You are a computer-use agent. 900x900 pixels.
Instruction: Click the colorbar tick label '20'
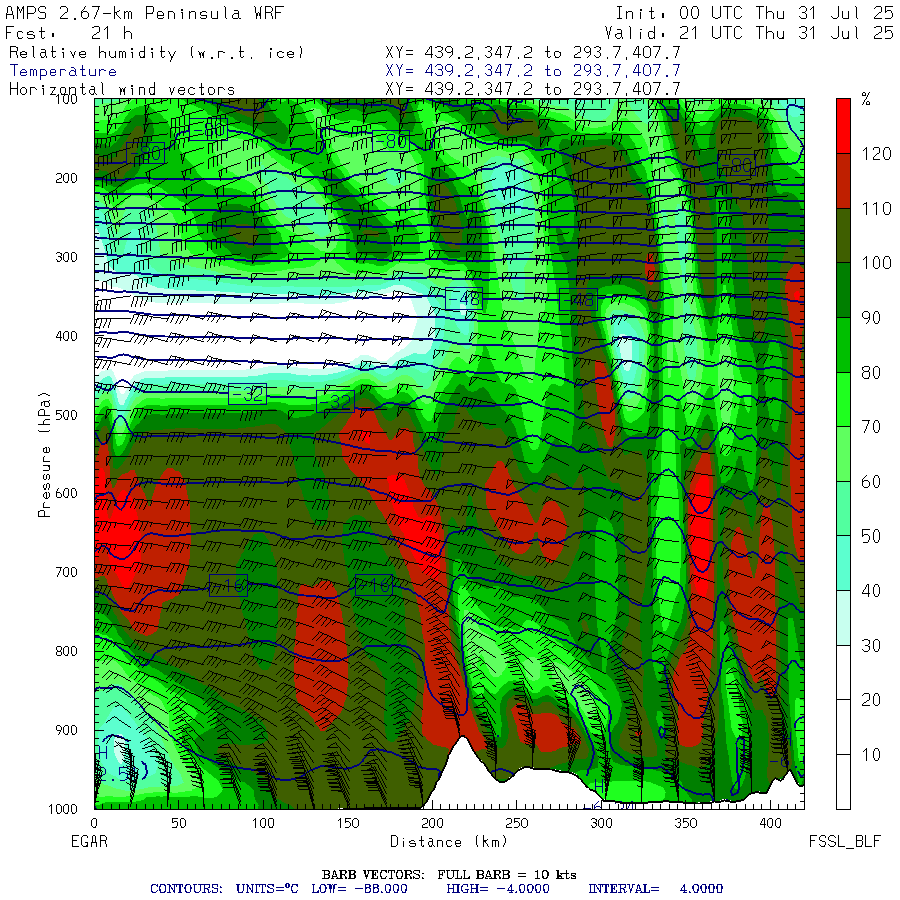(871, 700)
